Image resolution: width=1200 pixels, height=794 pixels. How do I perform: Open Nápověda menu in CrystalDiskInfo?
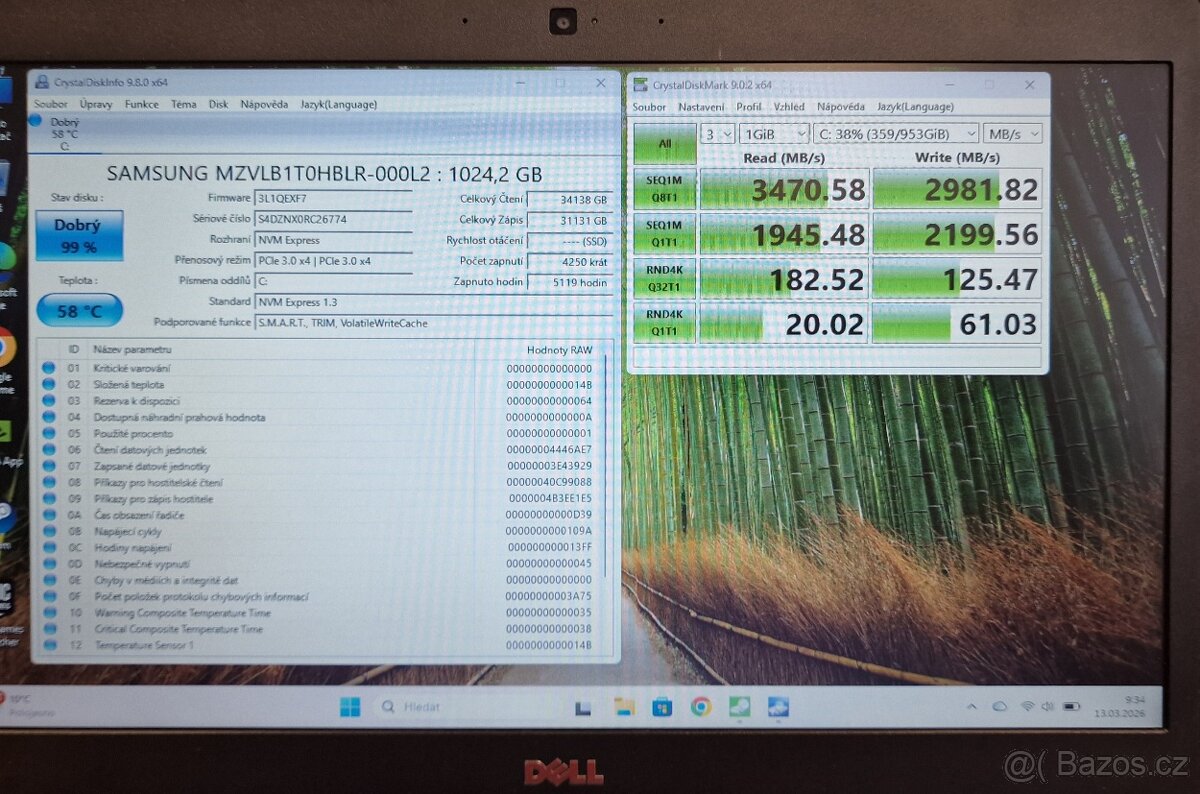[x=264, y=104]
